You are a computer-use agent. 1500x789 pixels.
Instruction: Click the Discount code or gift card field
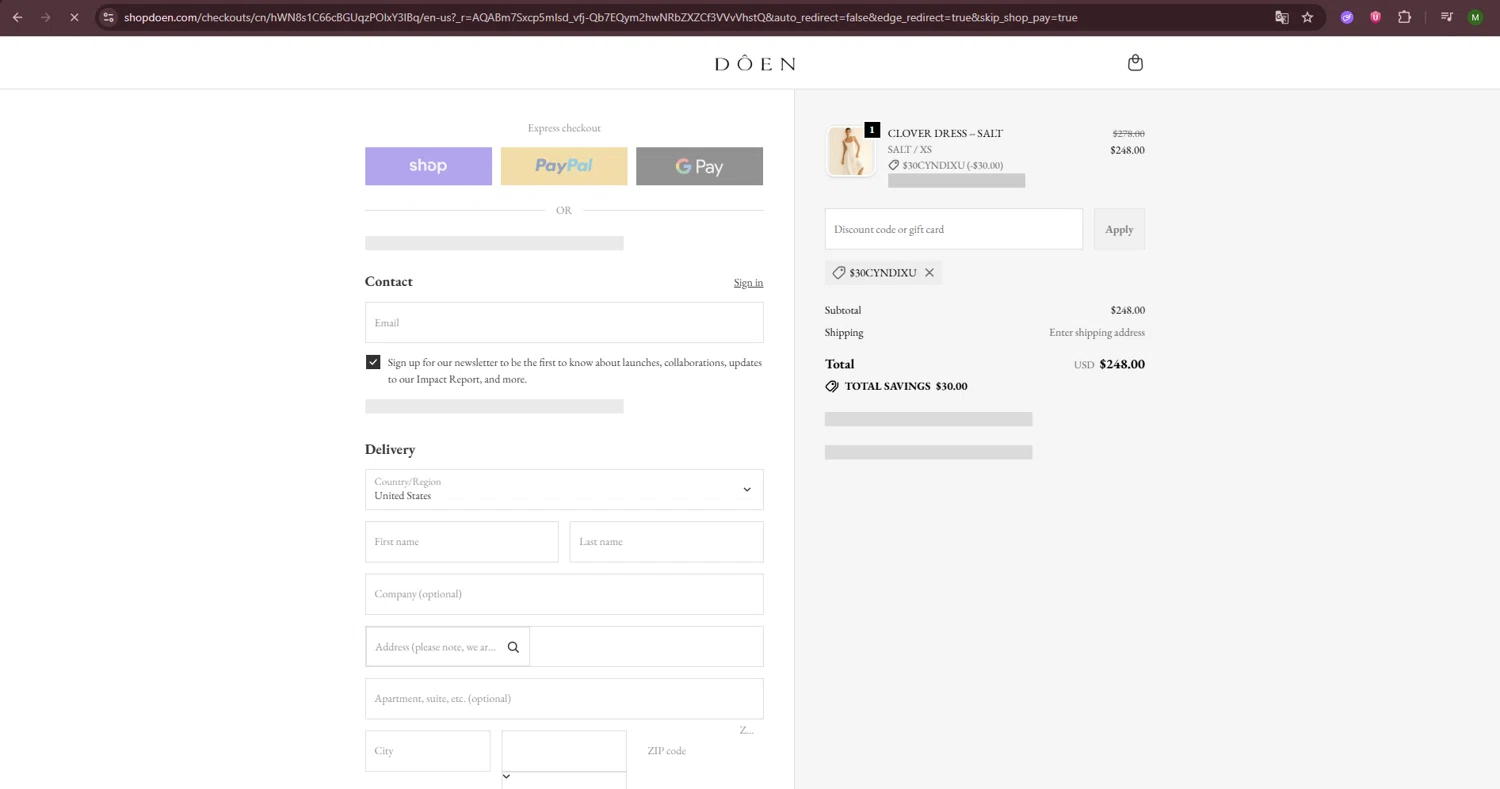(x=954, y=229)
